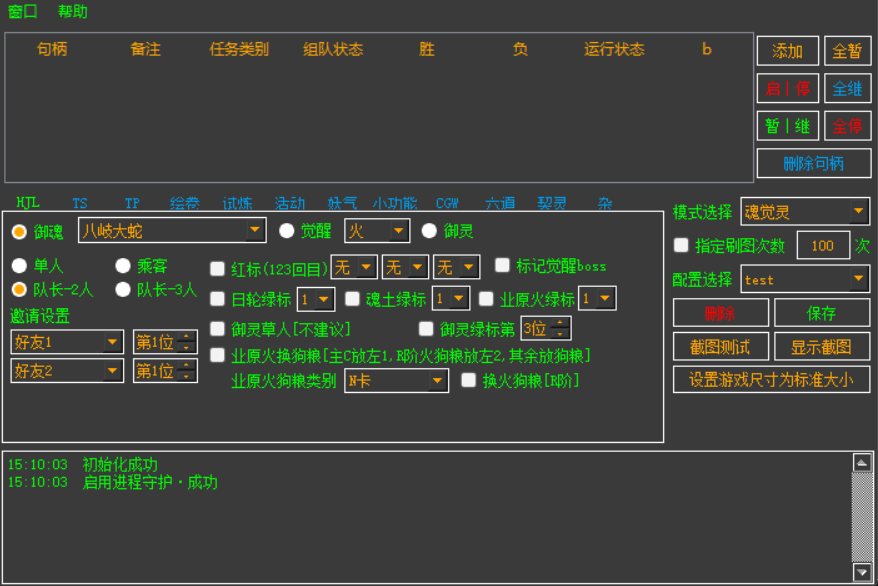Open the 帮助 menu
This screenshot has height=586, width=878.
73,12
